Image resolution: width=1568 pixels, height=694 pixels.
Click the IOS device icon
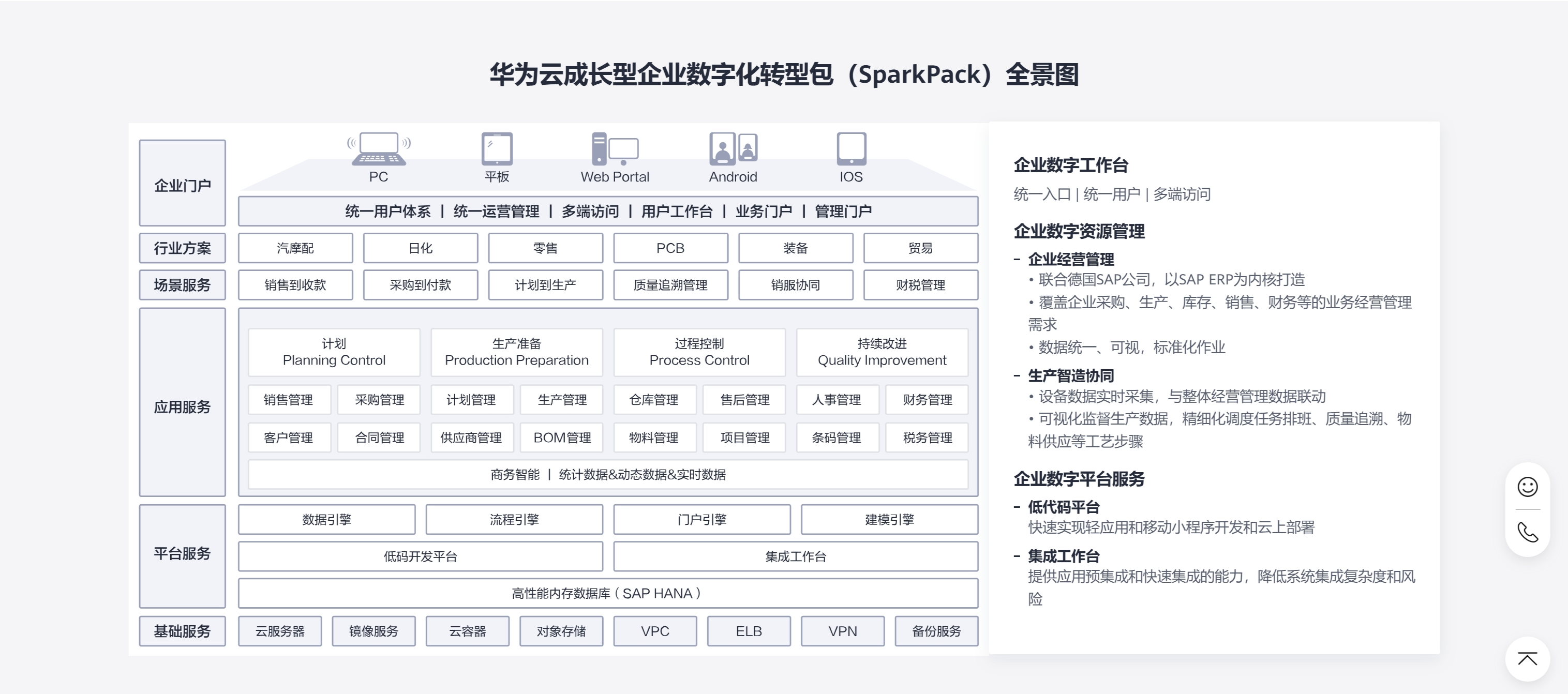(x=851, y=149)
